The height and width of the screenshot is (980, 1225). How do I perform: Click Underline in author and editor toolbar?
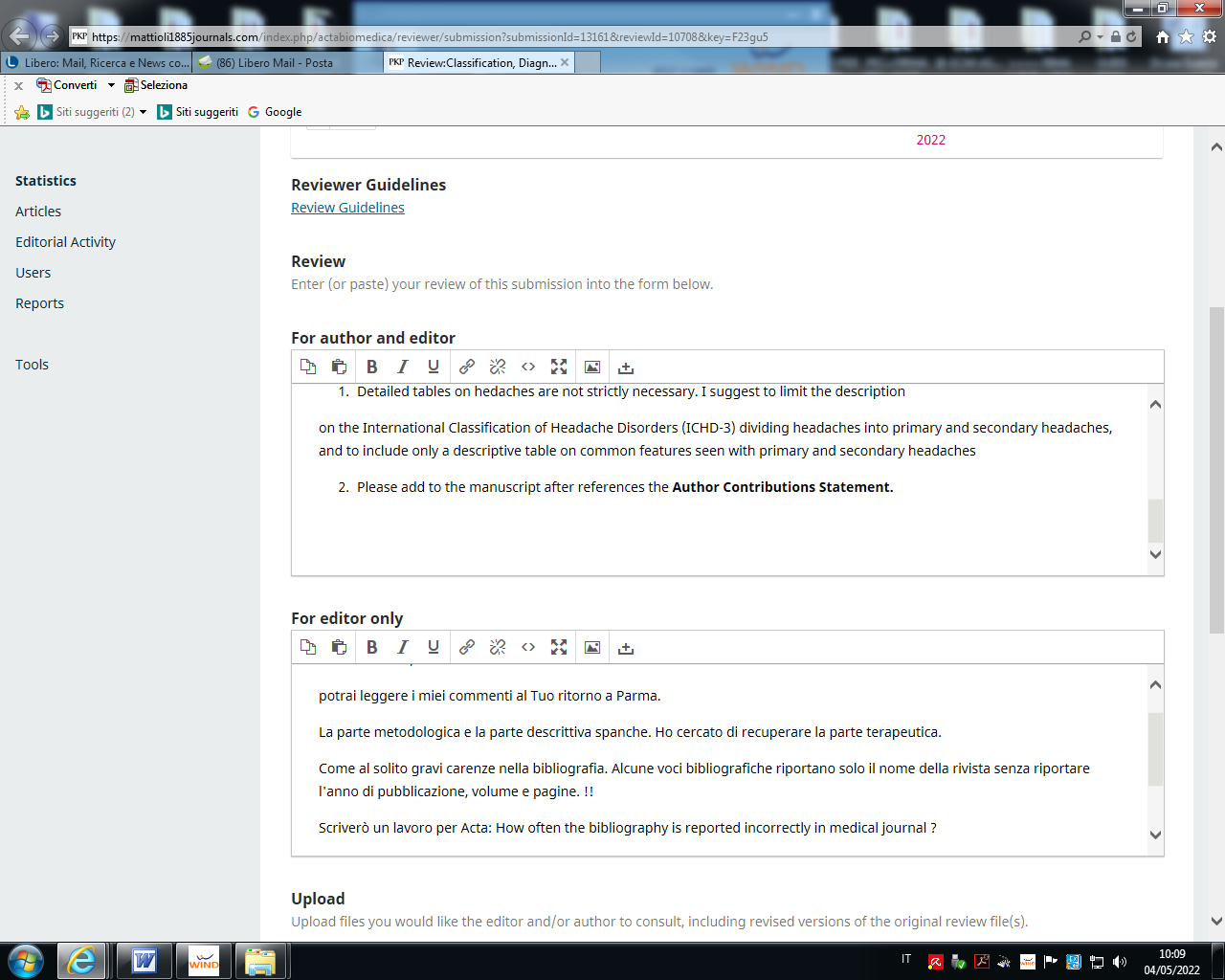point(434,367)
